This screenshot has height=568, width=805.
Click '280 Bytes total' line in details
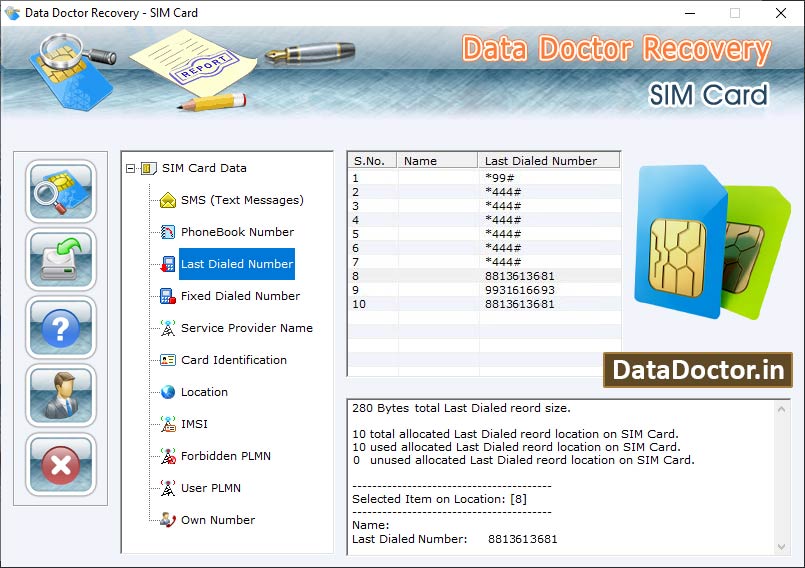[x=461, y=408]
